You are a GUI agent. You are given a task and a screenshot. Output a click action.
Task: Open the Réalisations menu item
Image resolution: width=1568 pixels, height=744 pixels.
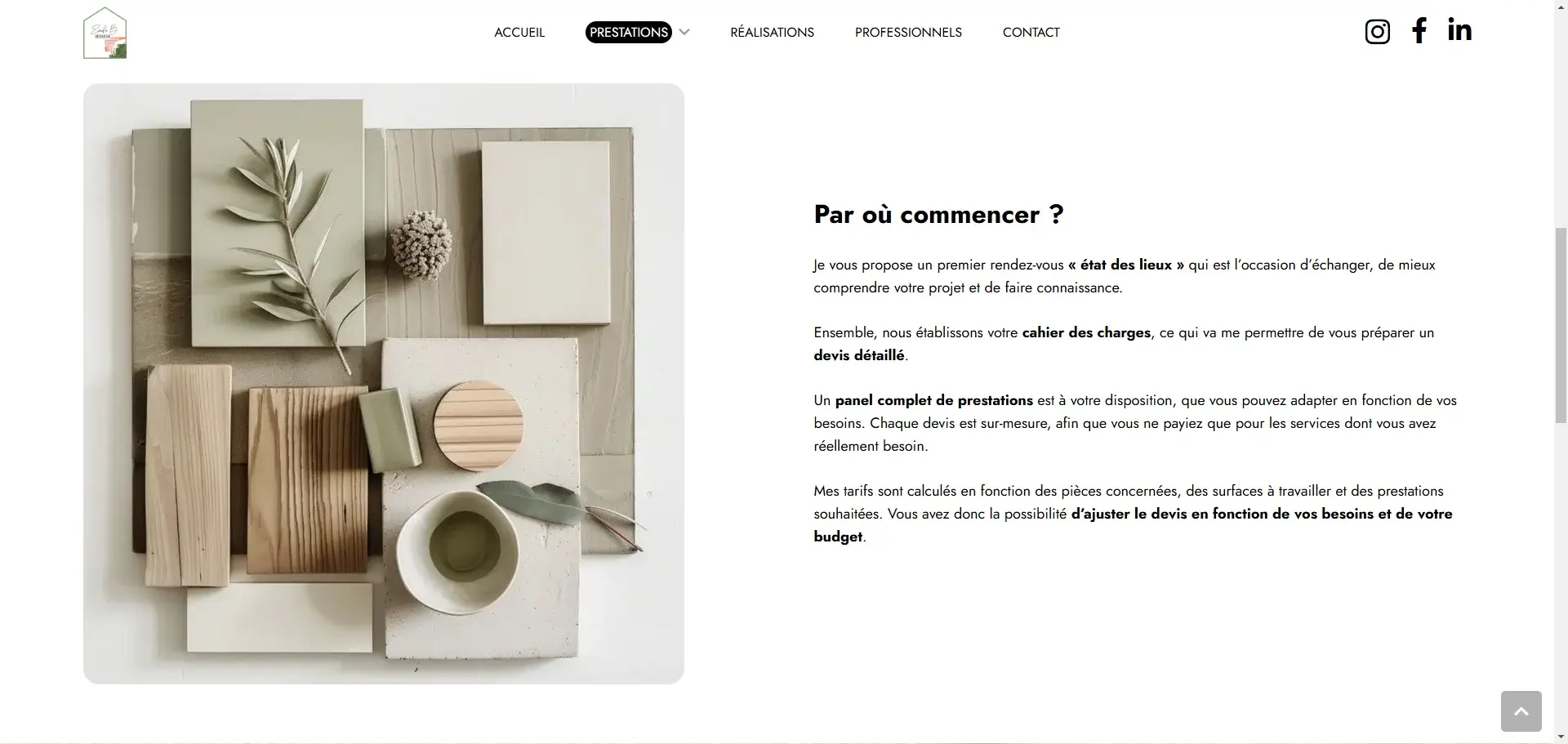(772, 33)
